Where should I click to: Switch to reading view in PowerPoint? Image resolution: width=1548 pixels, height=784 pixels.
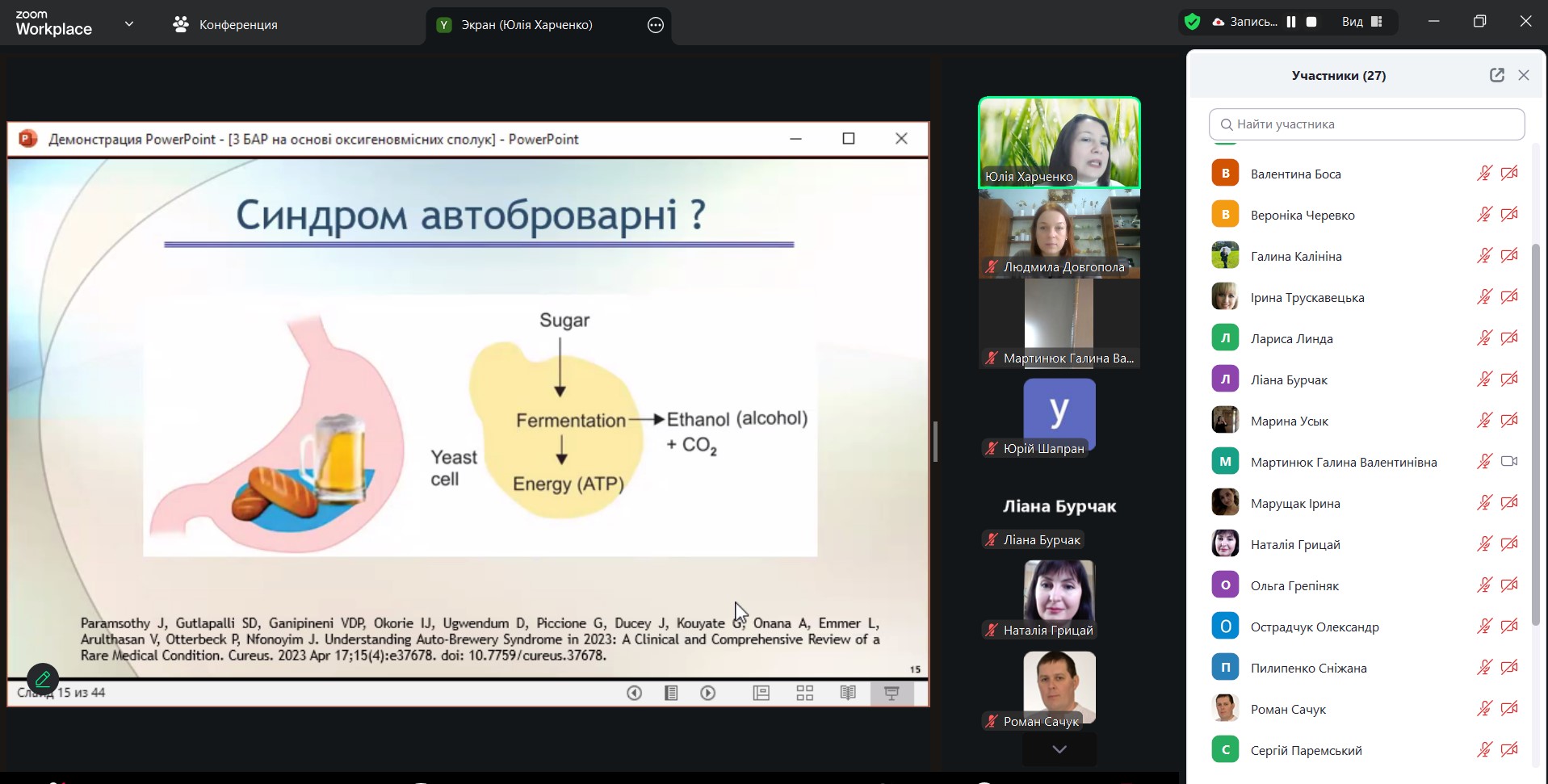point(848,693)
